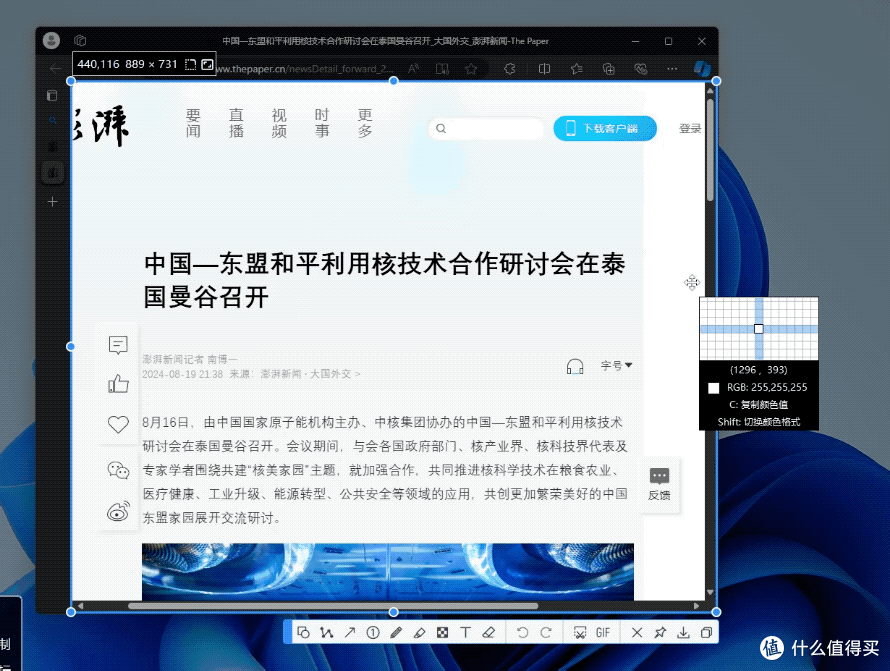Select the polyline drawing tool
This screenshot has height=671, width=890.
click(326, 632)
